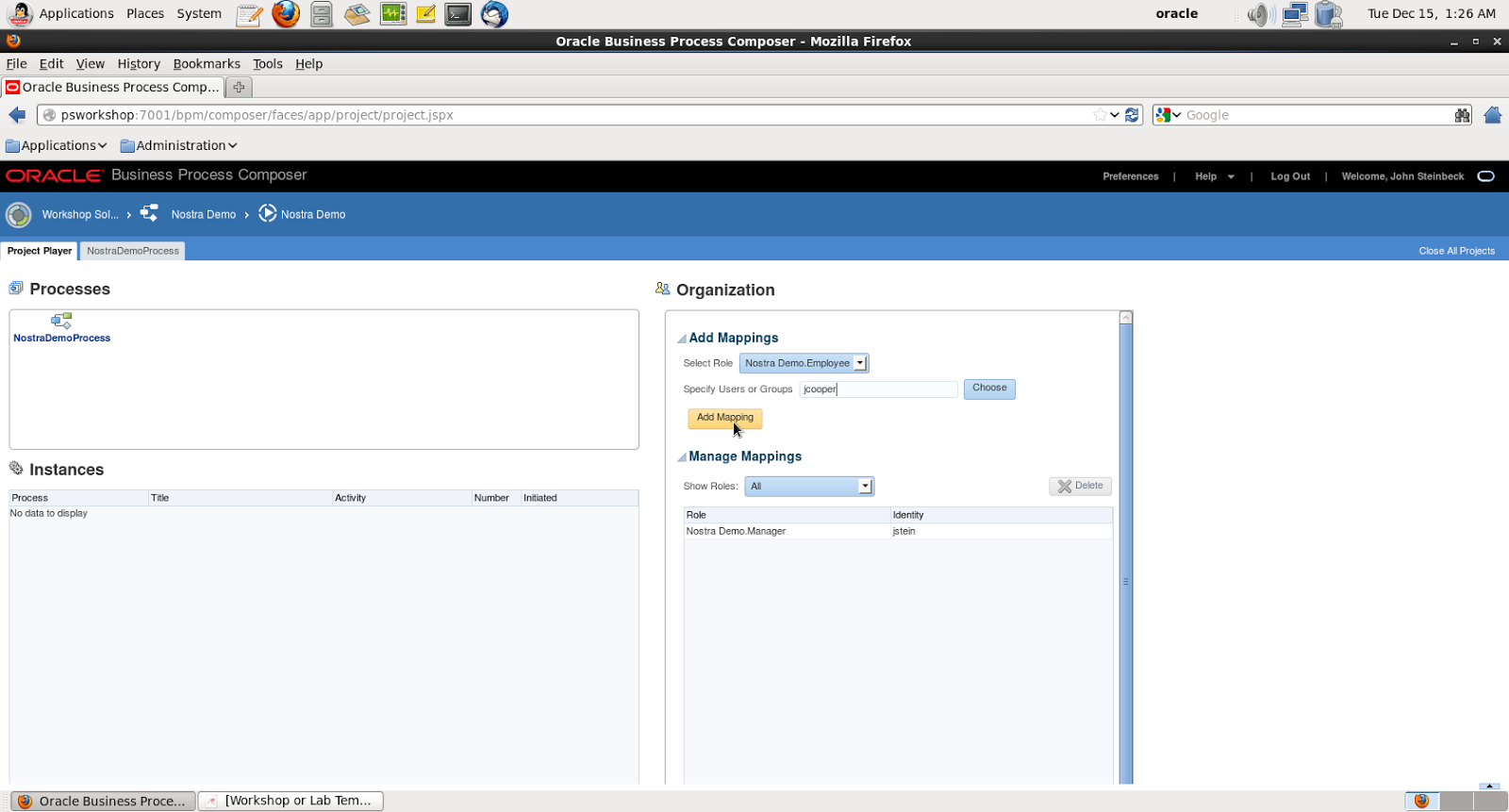
Task: Open the URL history dropdown arrow
Action: tap(1115, 115)
